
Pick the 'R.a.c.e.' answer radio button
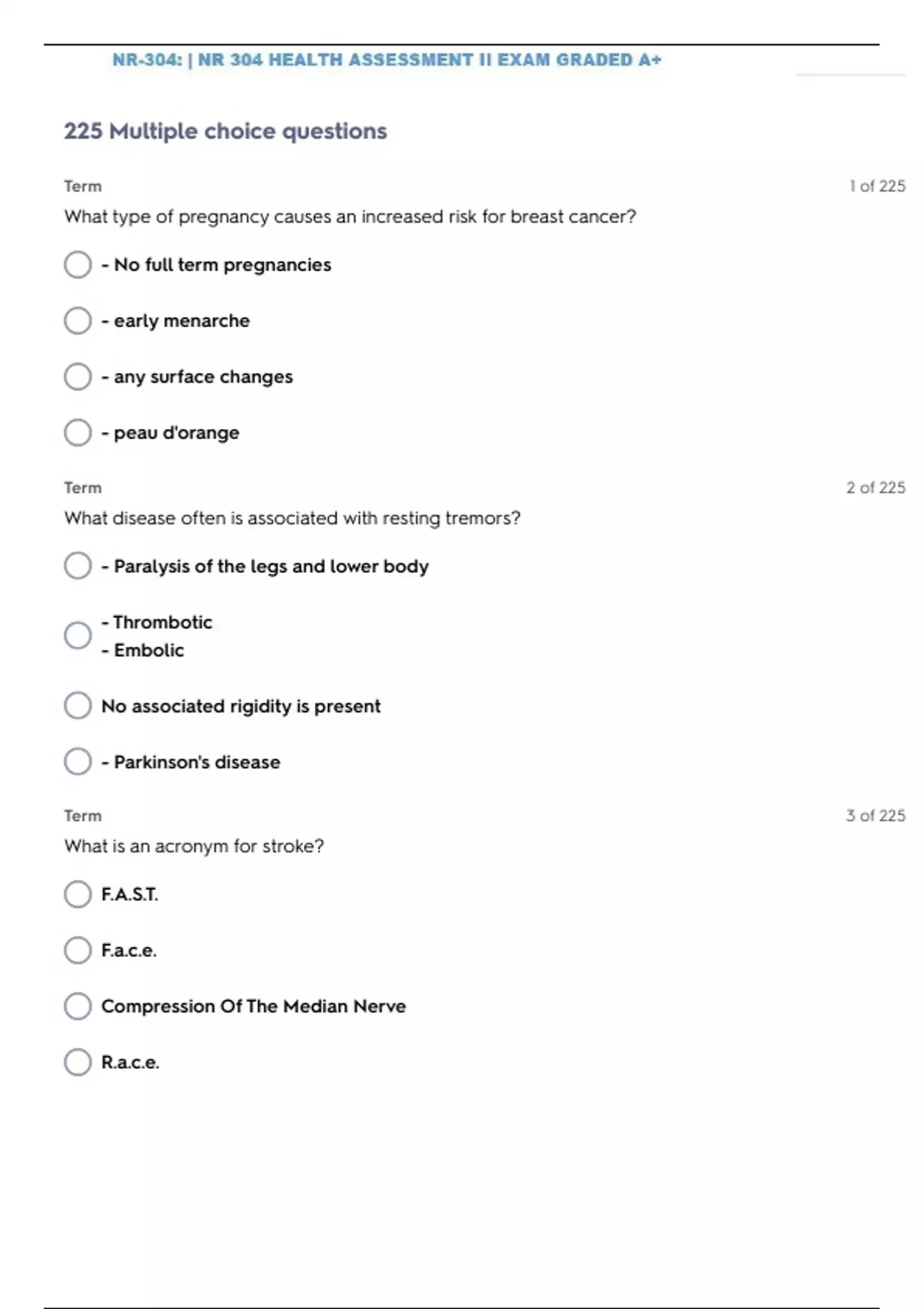[78, 1062]
